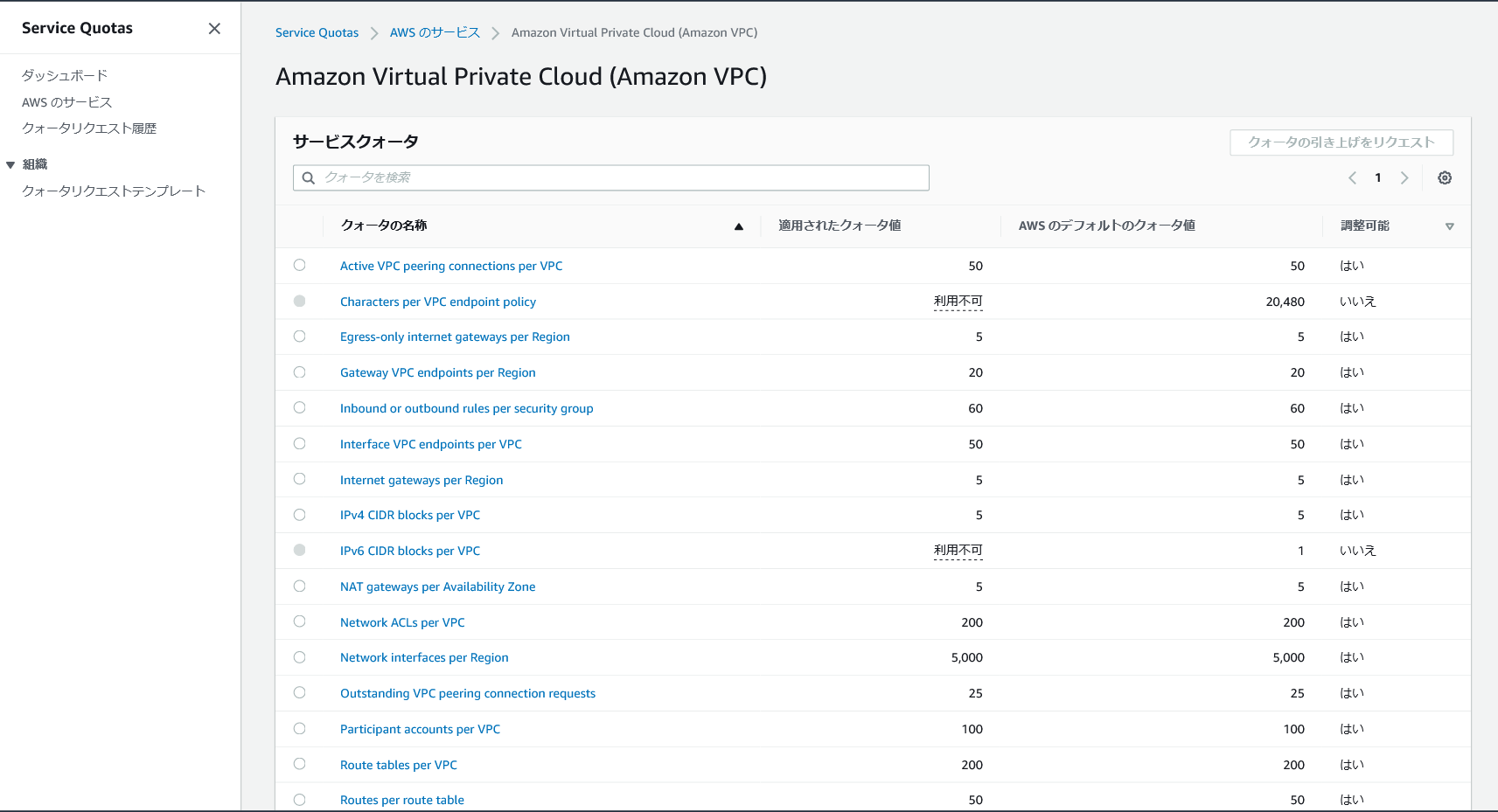Viewport: 1498px width, 812px height.
Task: Click default value 20,480 cell
Action: tap(1285, 302)
